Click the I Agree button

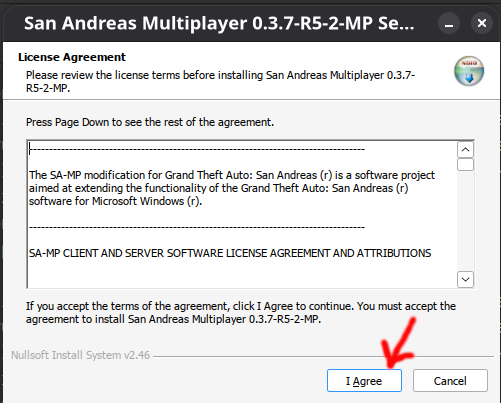[364, 380]
